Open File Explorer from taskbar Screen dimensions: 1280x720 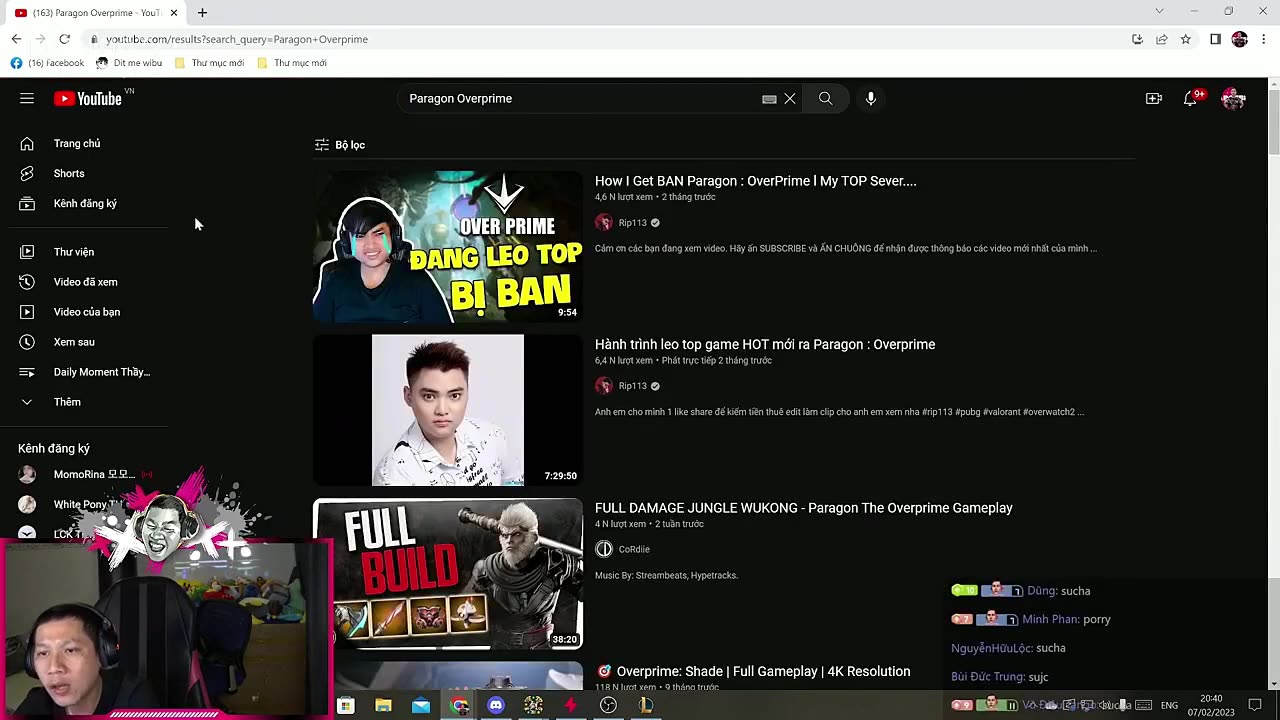pyautogui.click(x=383, y=705)
